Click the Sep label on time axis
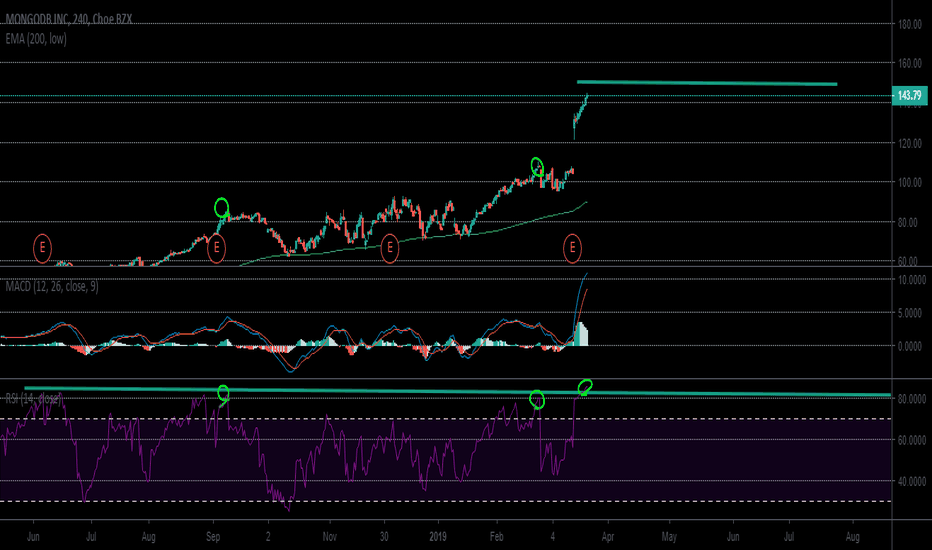Viewport: 932px width, 550px height. click(x=213, y=537)
